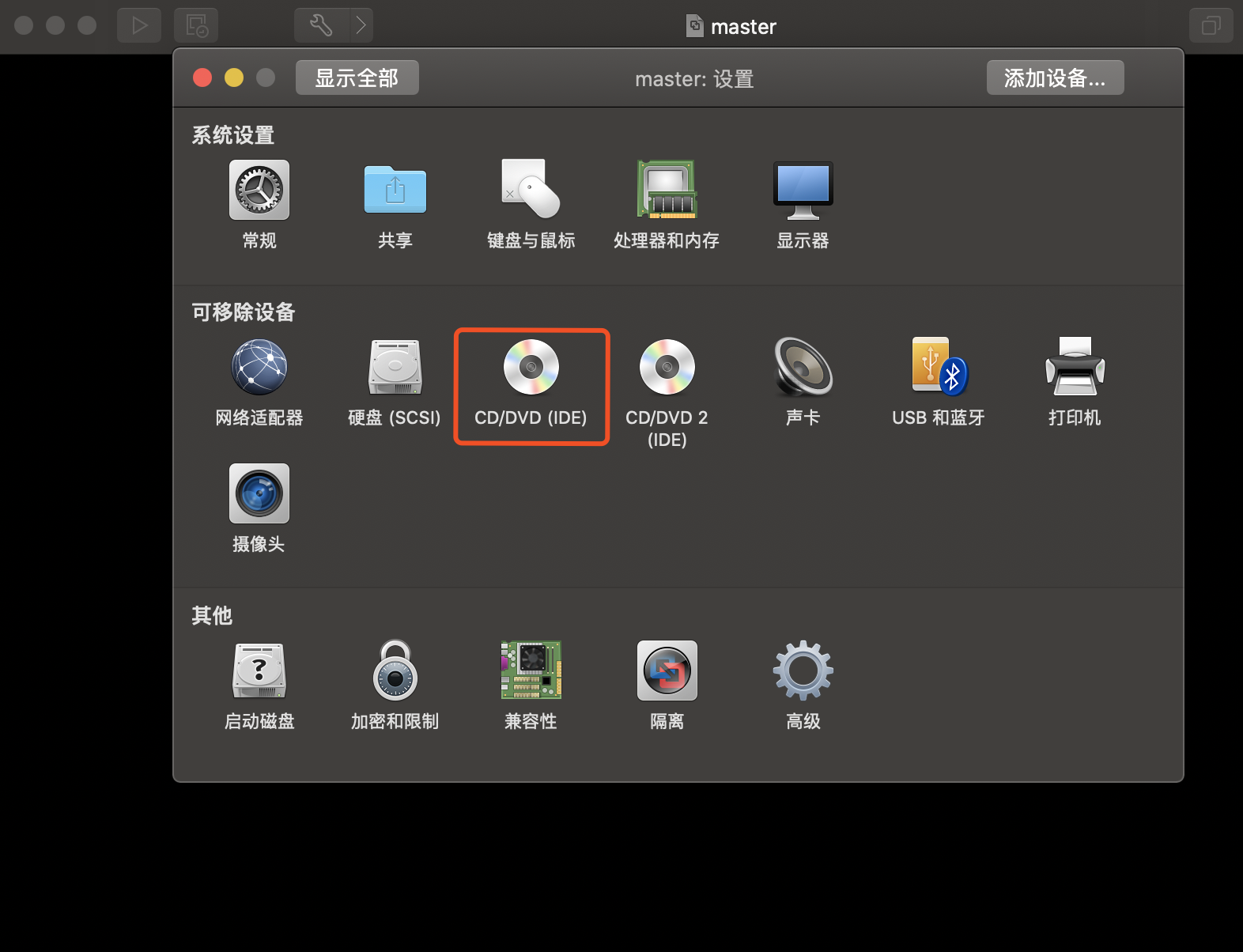Screen dimensions: 1243x952
Task: Click the wrench settings icon in toolbar
Action: click(x=321, y=25)
